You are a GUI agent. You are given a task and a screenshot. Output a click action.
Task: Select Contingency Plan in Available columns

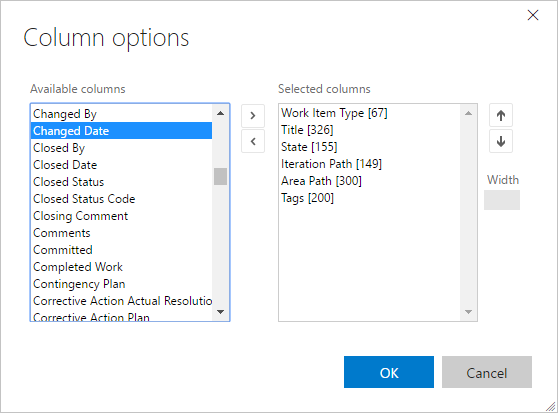point(121,284)
